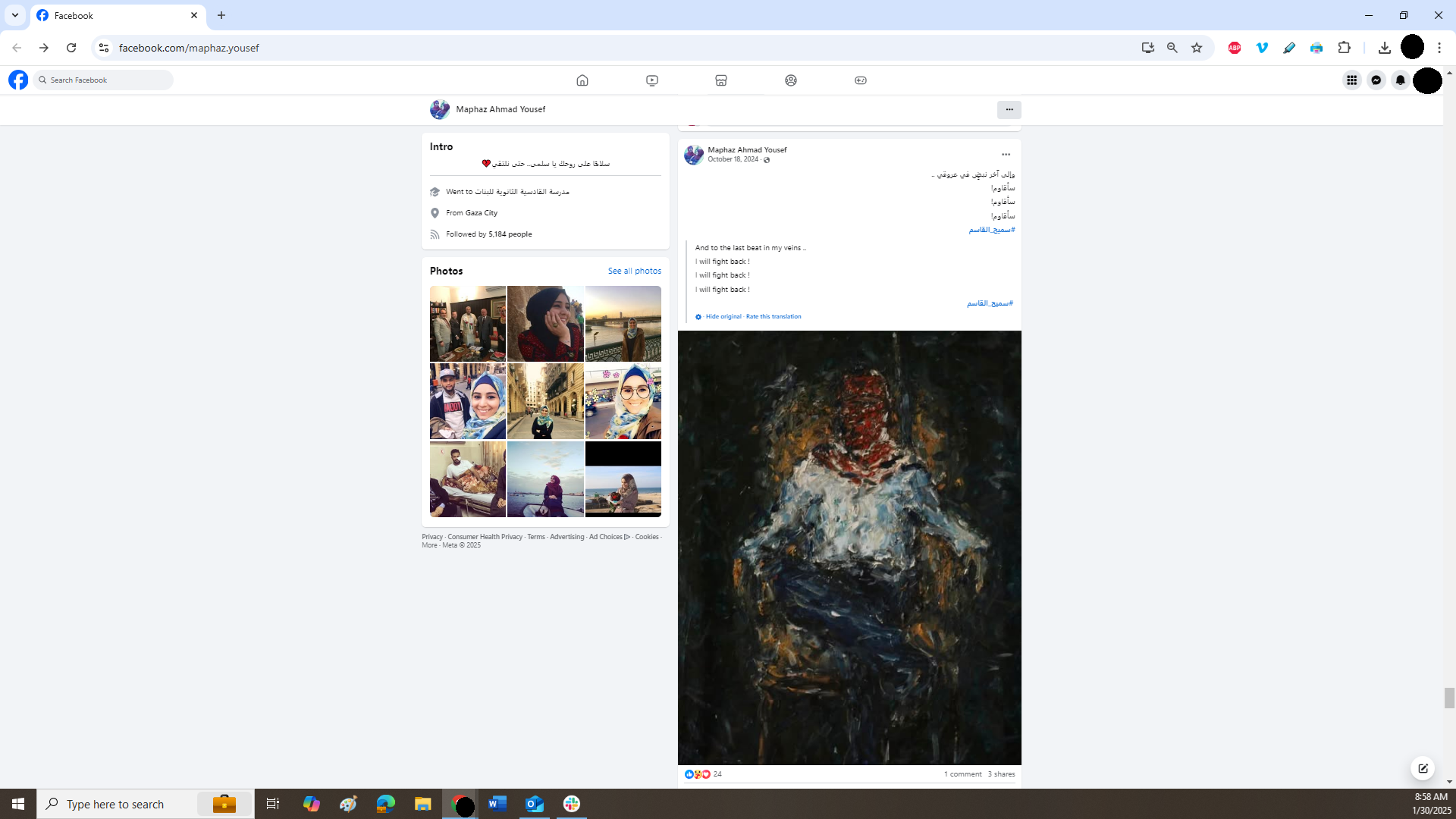Click Rate this translation link

click(x=773, y=317)
